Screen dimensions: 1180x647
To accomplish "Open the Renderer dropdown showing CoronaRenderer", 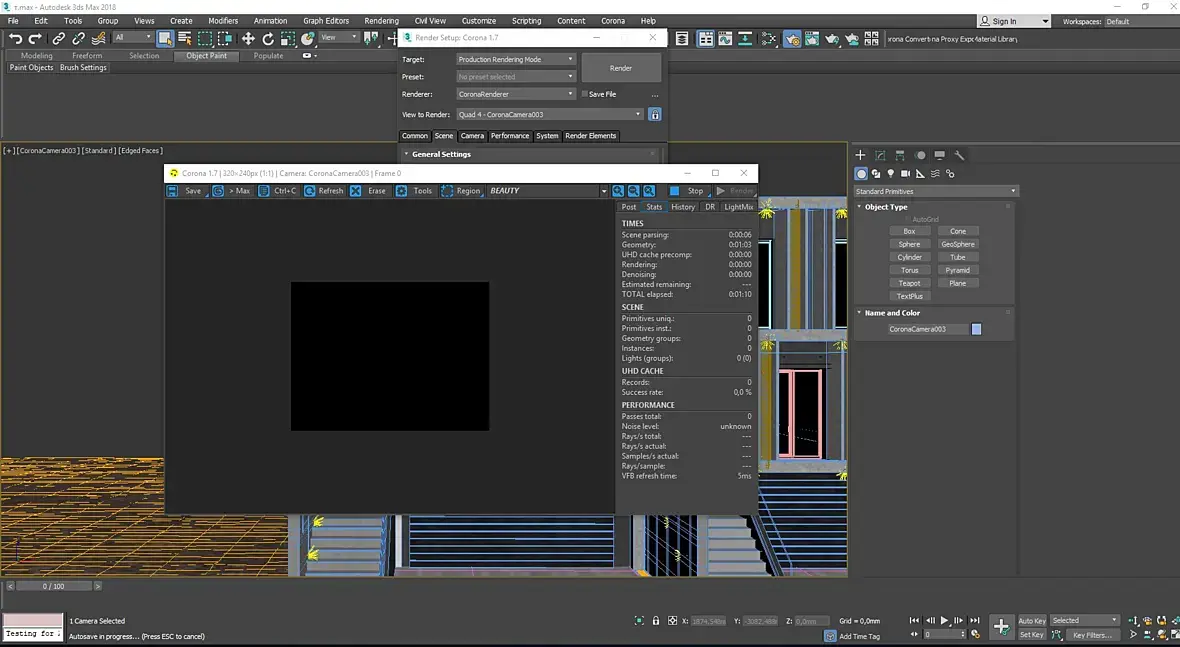I will (516, 94).
